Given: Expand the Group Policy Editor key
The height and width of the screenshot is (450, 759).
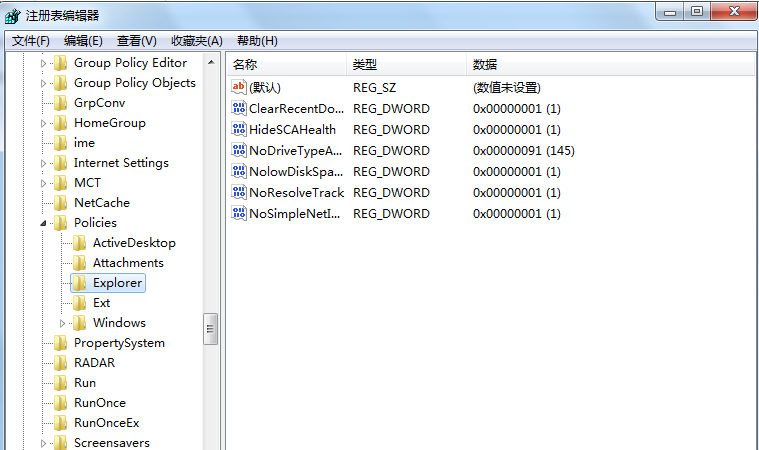Looking at the screenshot, I should 43,63.
